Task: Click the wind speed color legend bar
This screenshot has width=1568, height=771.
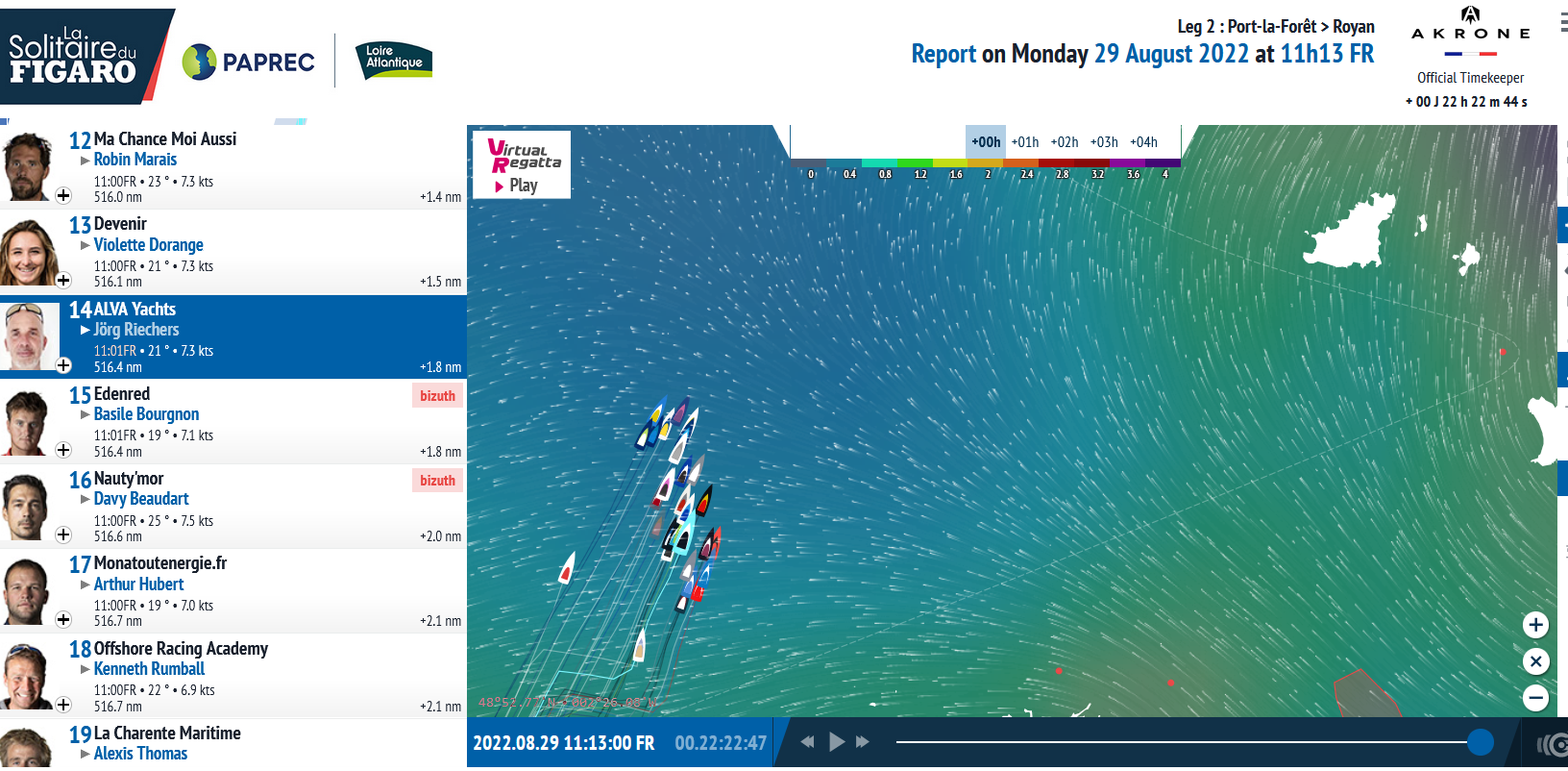Action: pos(986,163)
